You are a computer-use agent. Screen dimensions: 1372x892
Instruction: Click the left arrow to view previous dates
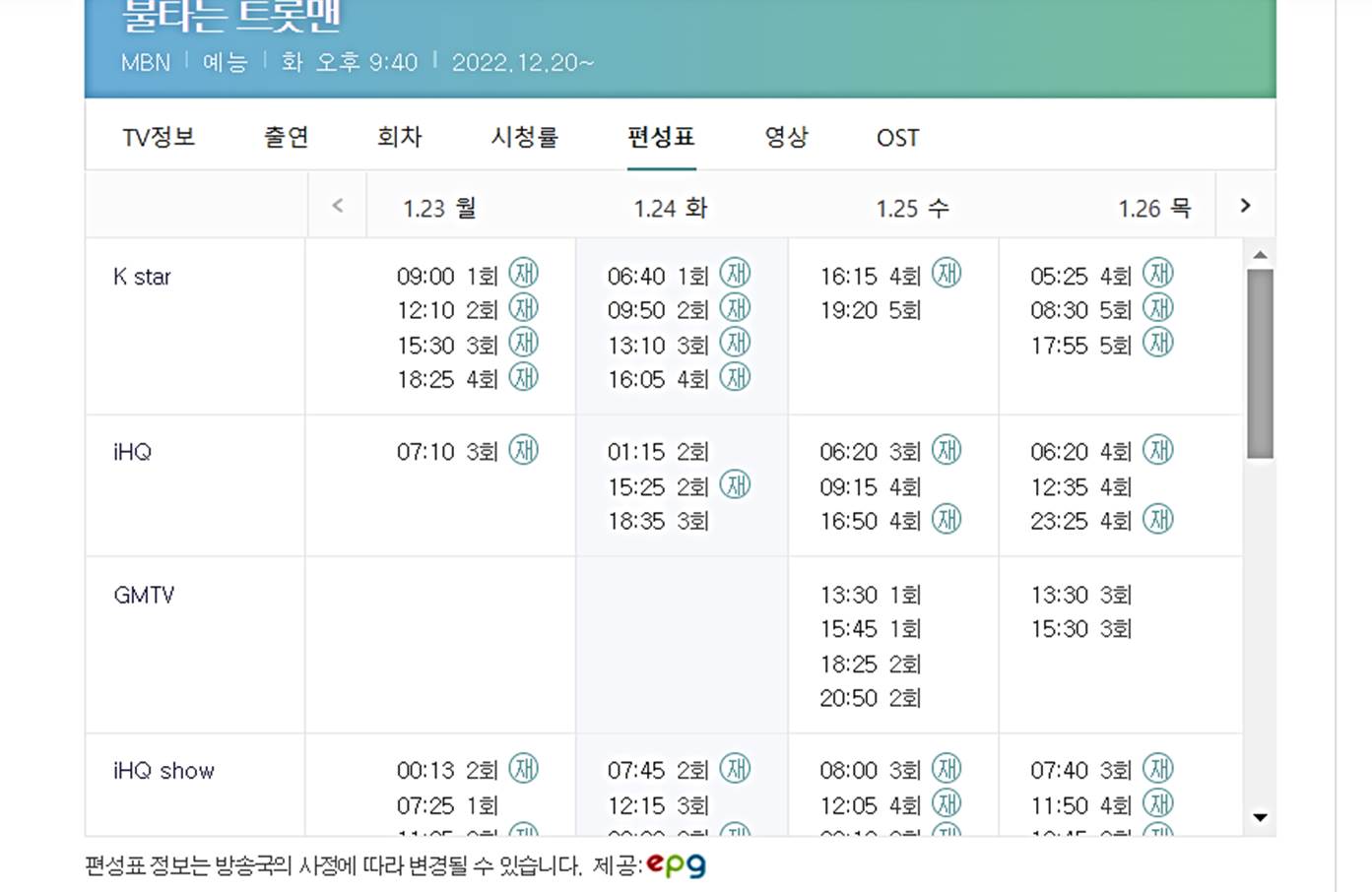337,206
